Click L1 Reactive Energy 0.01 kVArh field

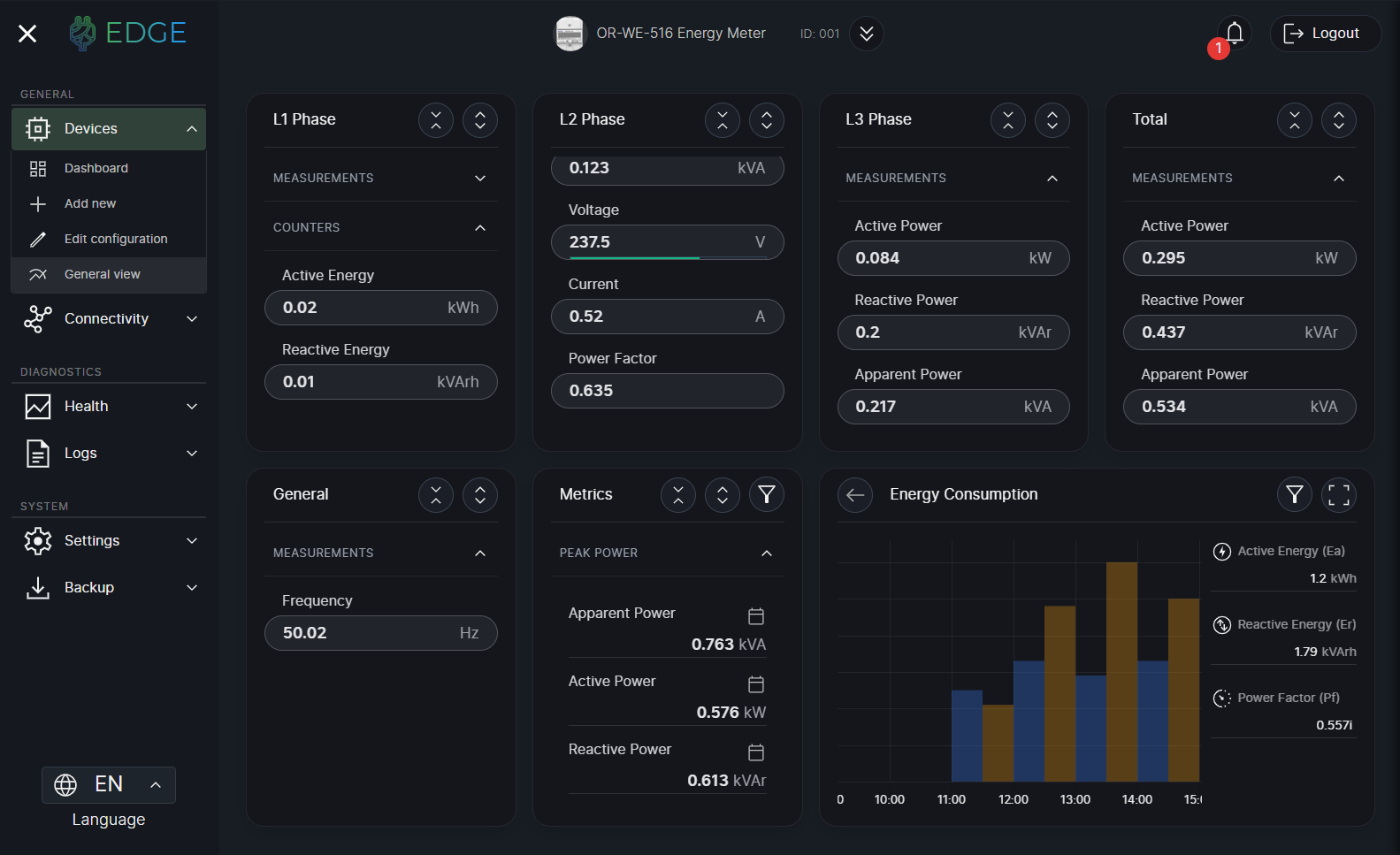381,382
